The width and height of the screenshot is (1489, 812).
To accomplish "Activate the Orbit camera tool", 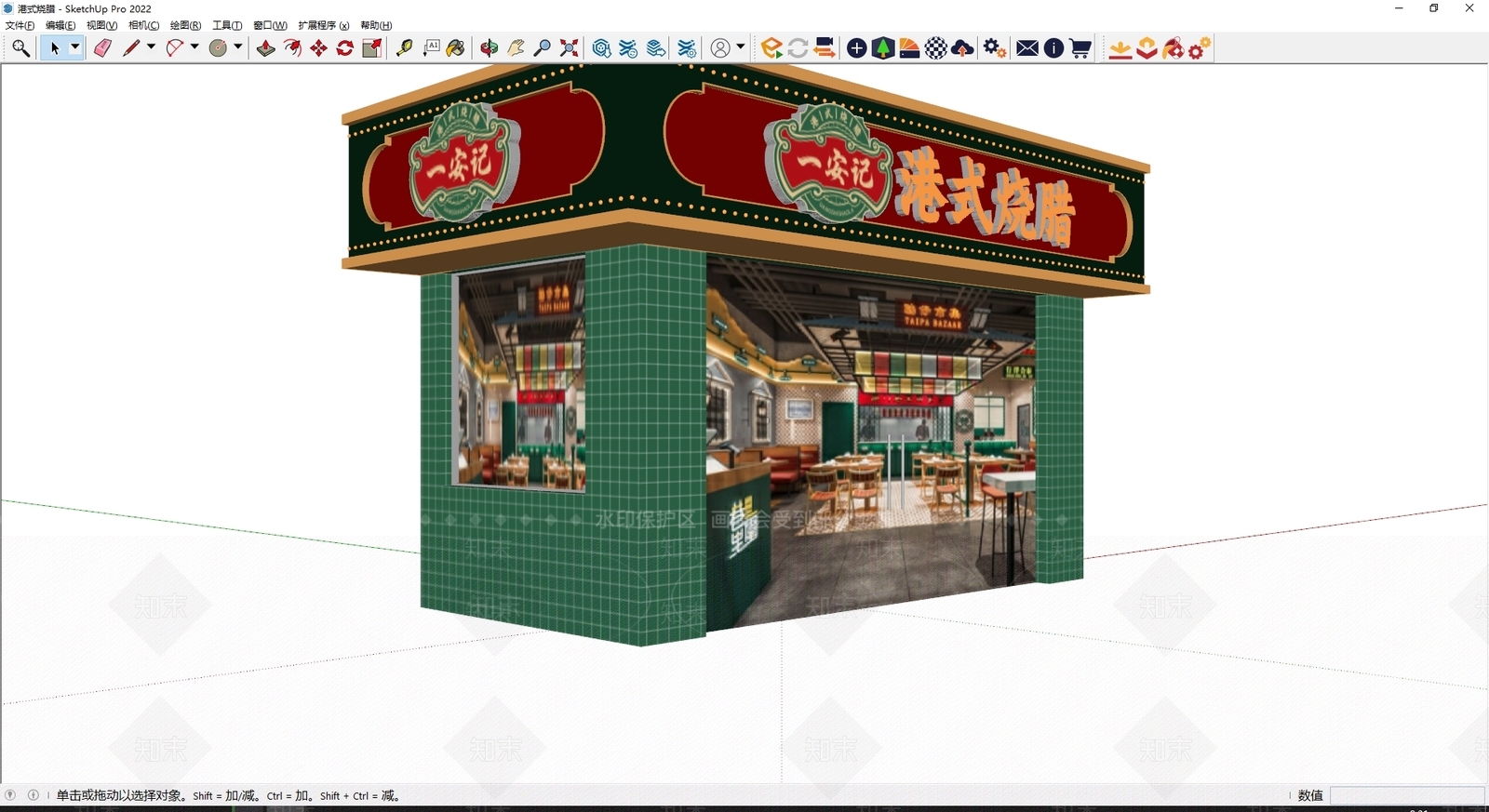I will pos(490,48).
